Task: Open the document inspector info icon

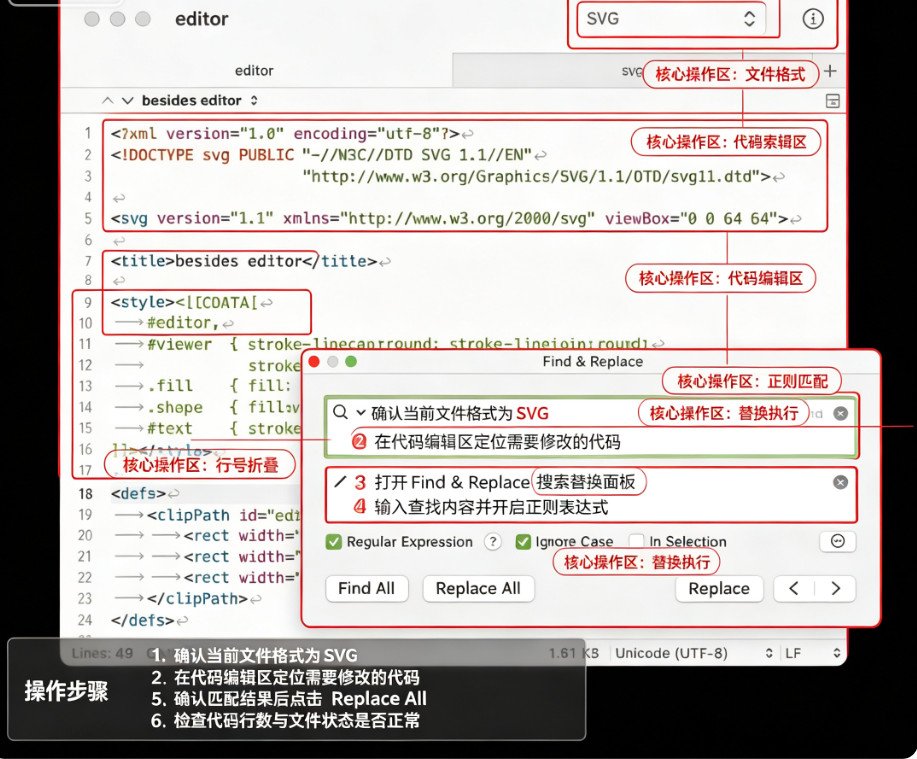Action: (x=812, y=19)
